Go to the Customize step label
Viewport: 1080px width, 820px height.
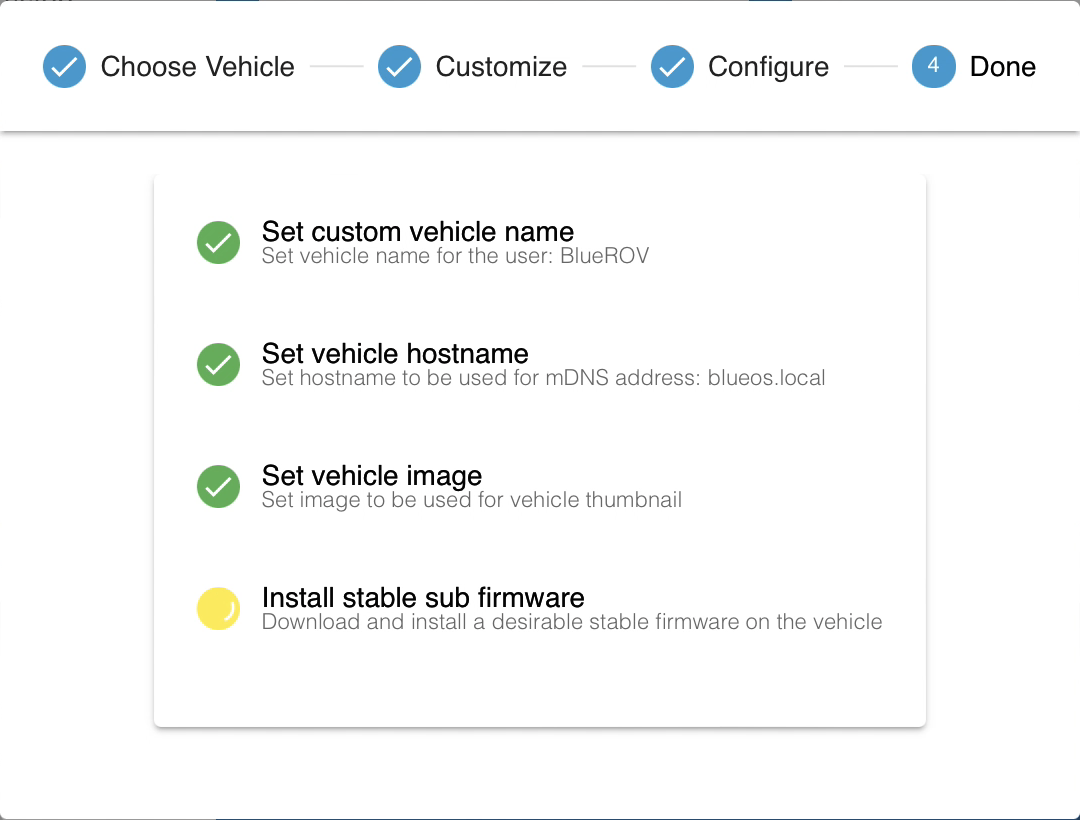point(501,67)
